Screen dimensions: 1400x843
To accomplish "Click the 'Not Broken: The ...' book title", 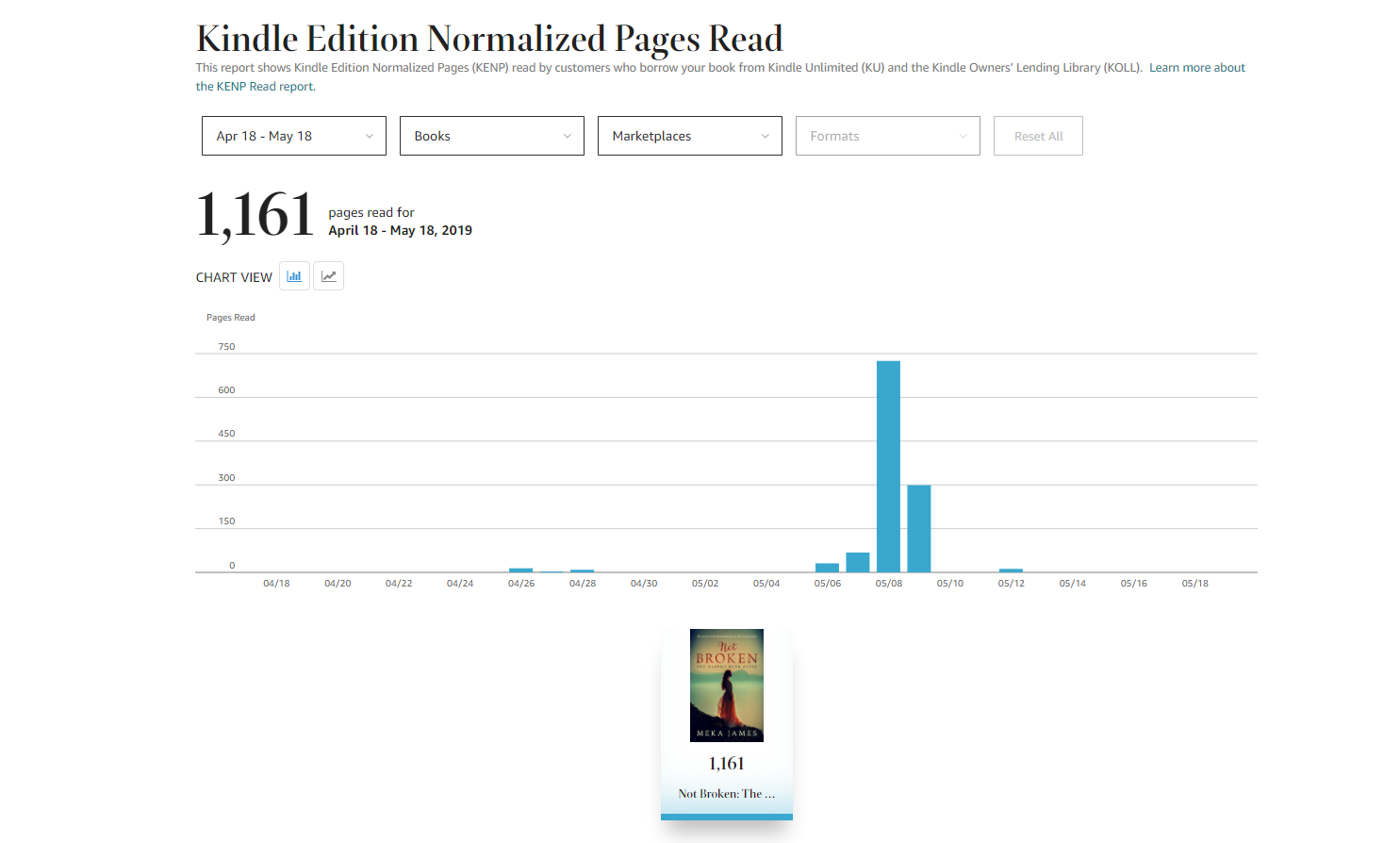I will [x=727, y=794].
